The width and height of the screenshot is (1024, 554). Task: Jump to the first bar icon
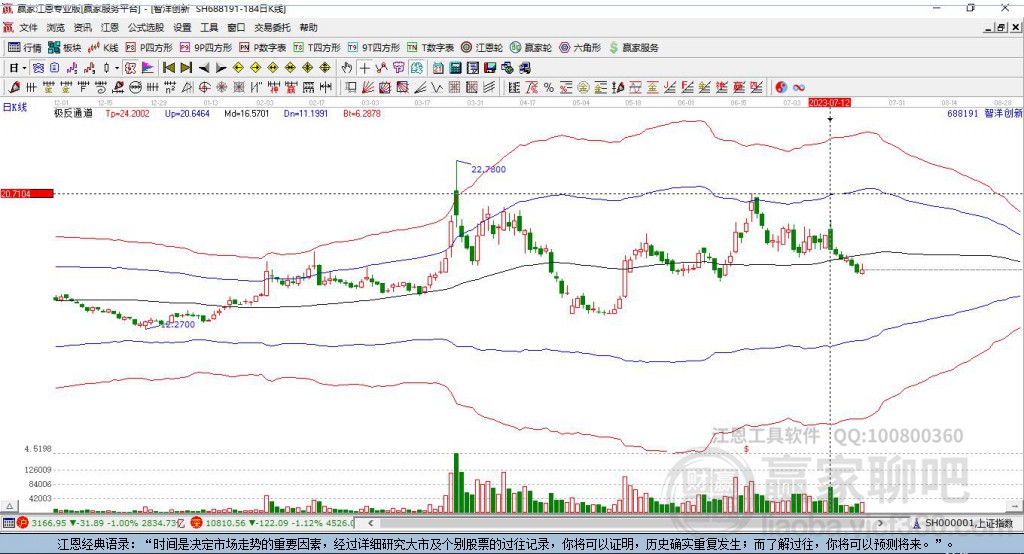tap(168, 68)
